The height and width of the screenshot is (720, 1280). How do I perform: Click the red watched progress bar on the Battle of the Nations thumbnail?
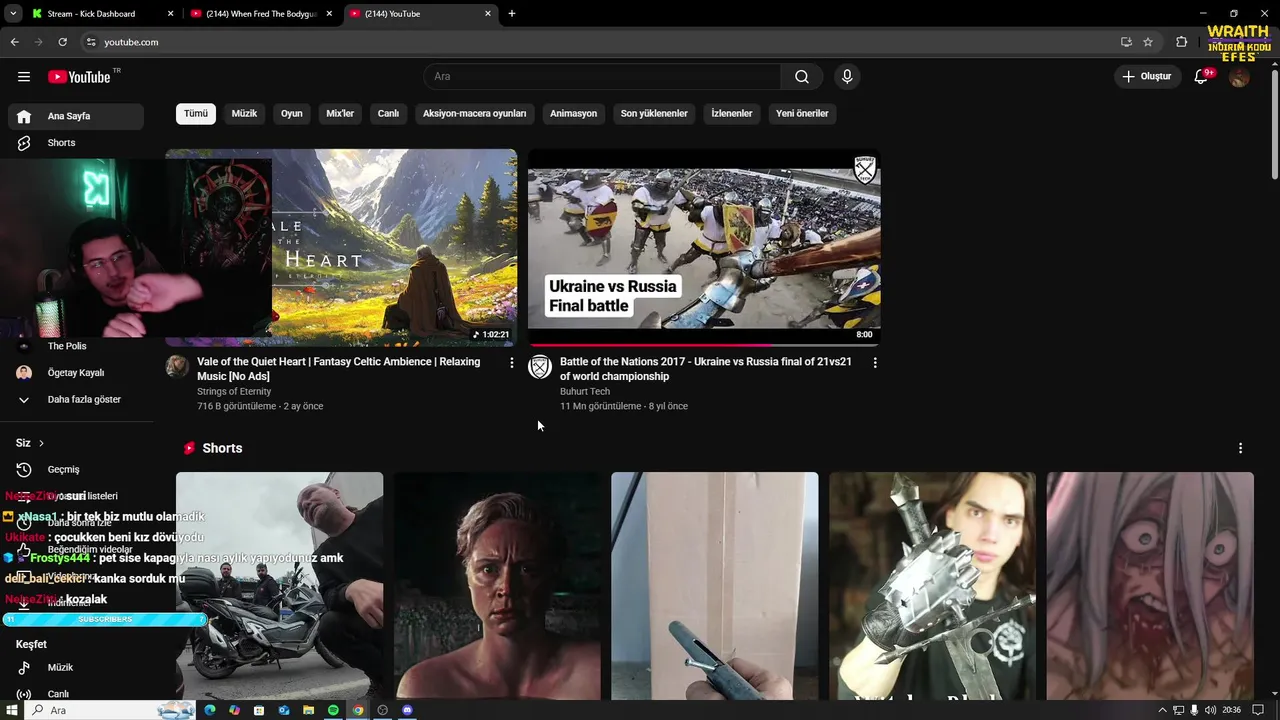pyautogui.click(x=650, y=345)
